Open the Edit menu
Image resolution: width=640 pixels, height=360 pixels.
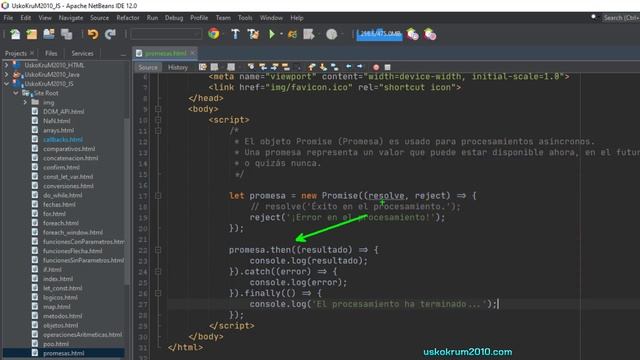(26, 18)
